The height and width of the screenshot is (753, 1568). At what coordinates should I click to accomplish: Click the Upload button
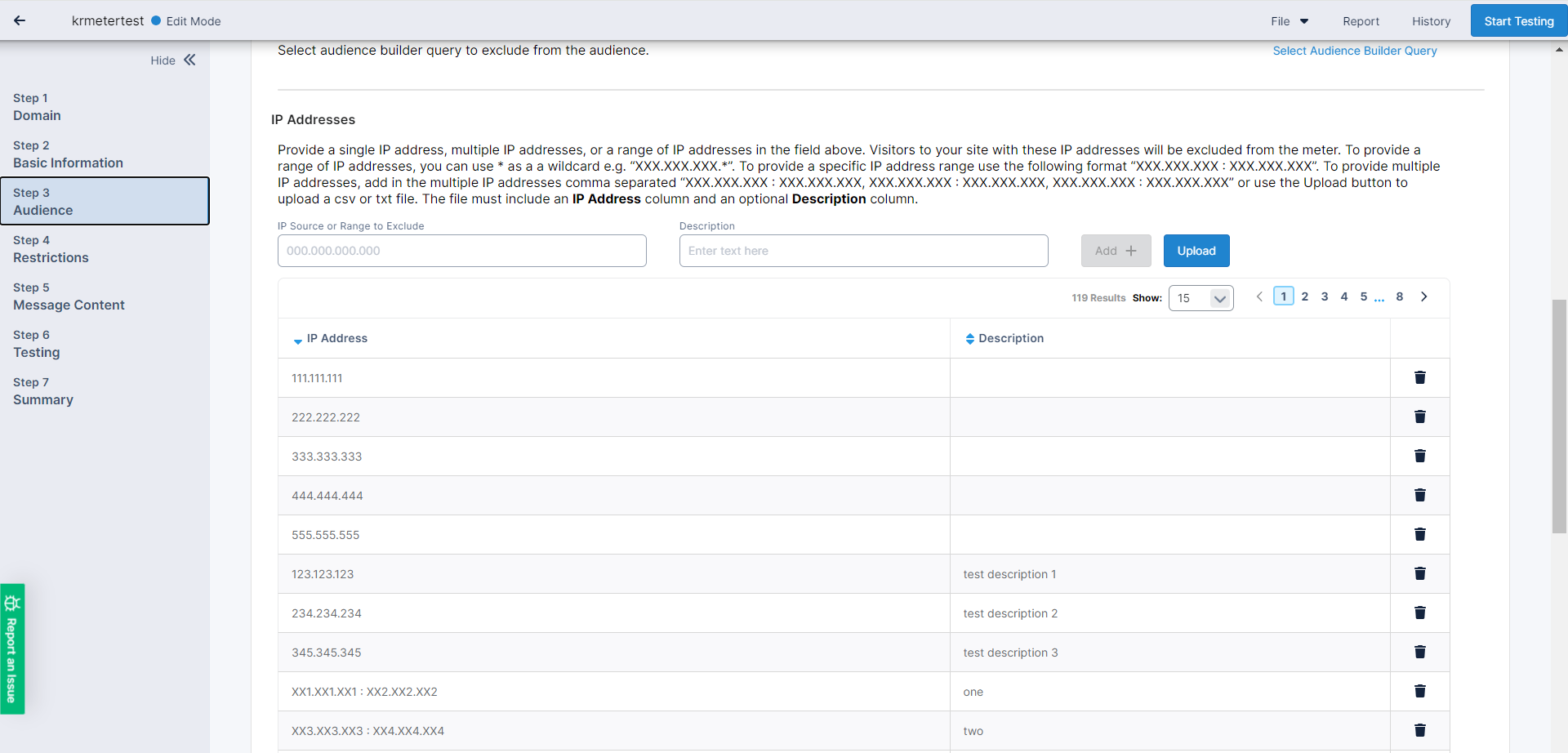(x=1196, y=251)
